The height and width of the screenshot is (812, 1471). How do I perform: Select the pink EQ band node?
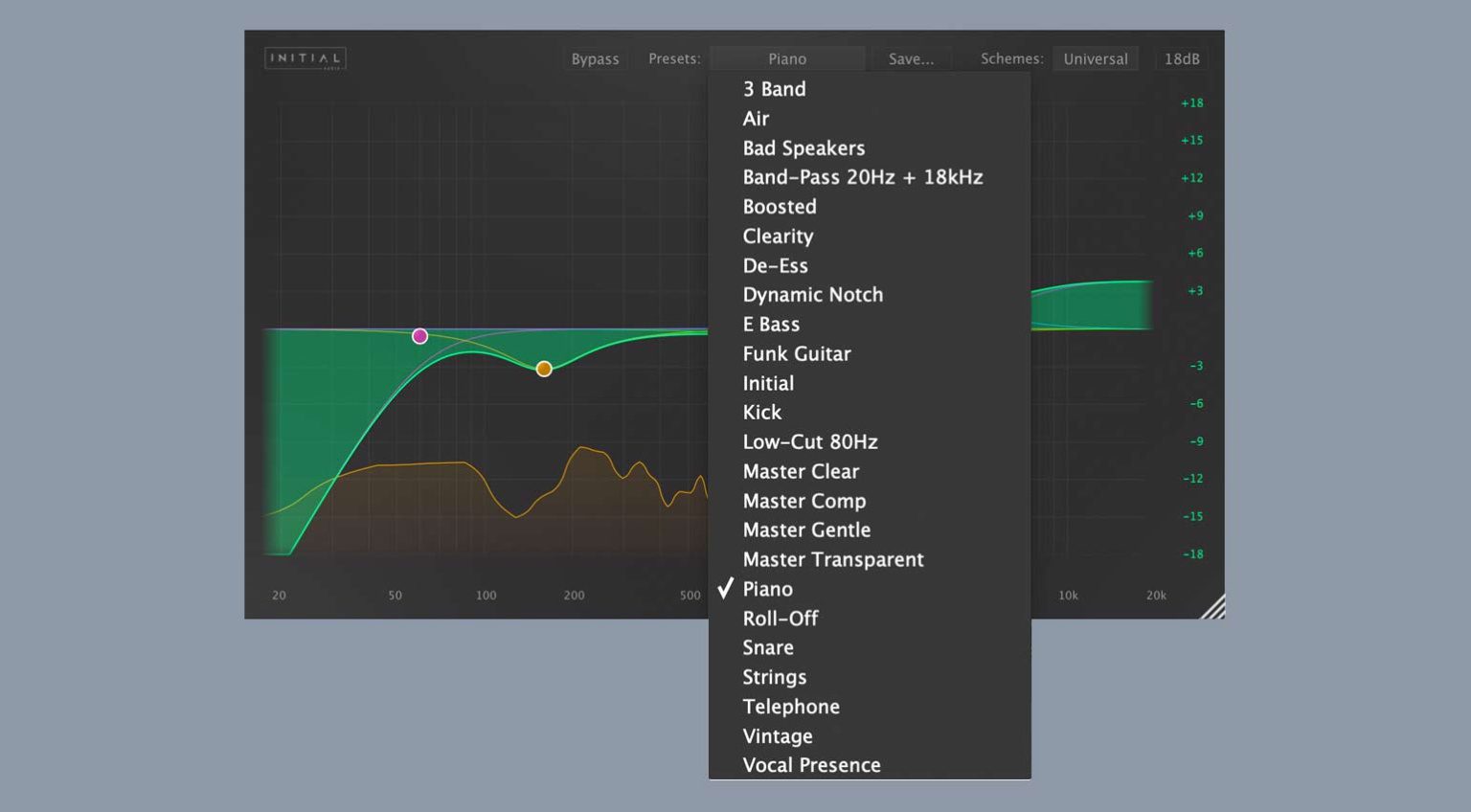419,335
